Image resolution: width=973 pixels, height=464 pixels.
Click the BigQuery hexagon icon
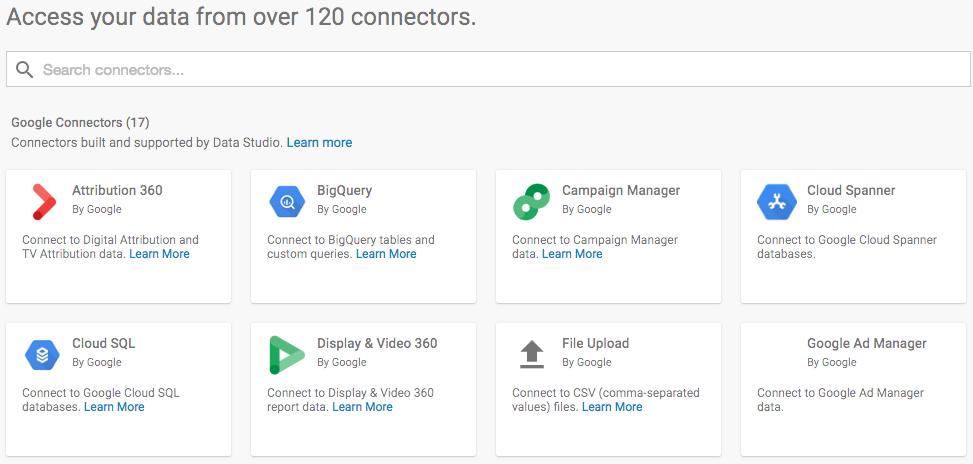pyautogui.click(x=287, y=201)
